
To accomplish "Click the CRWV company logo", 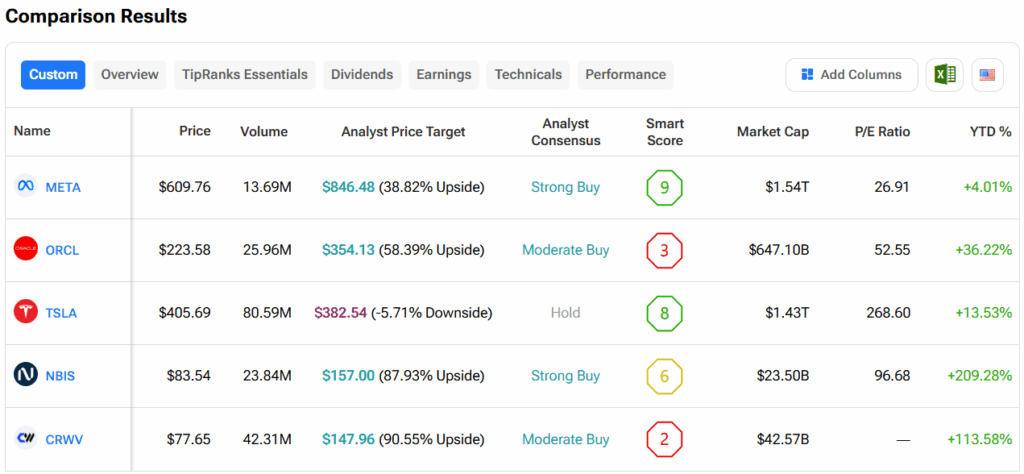I will 26,439.
